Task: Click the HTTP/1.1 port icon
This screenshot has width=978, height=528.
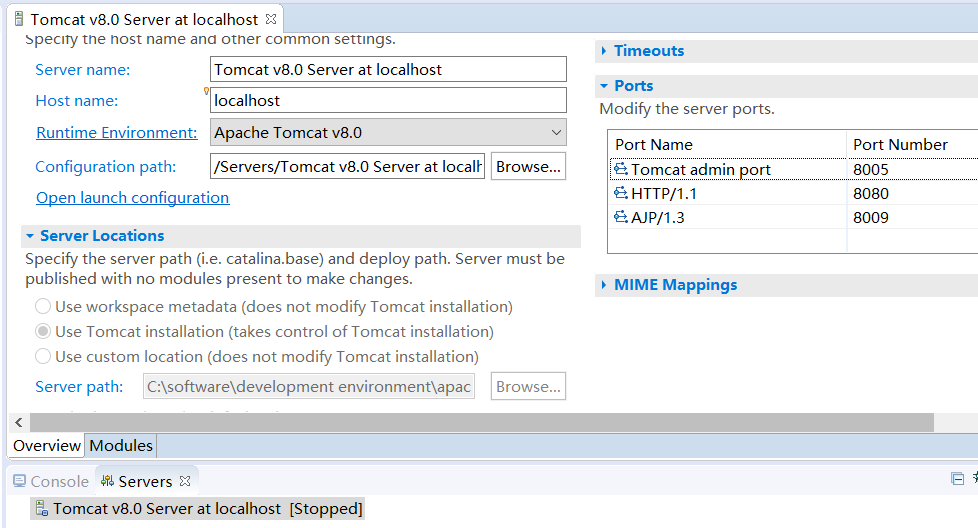Action: coord(621,194)
